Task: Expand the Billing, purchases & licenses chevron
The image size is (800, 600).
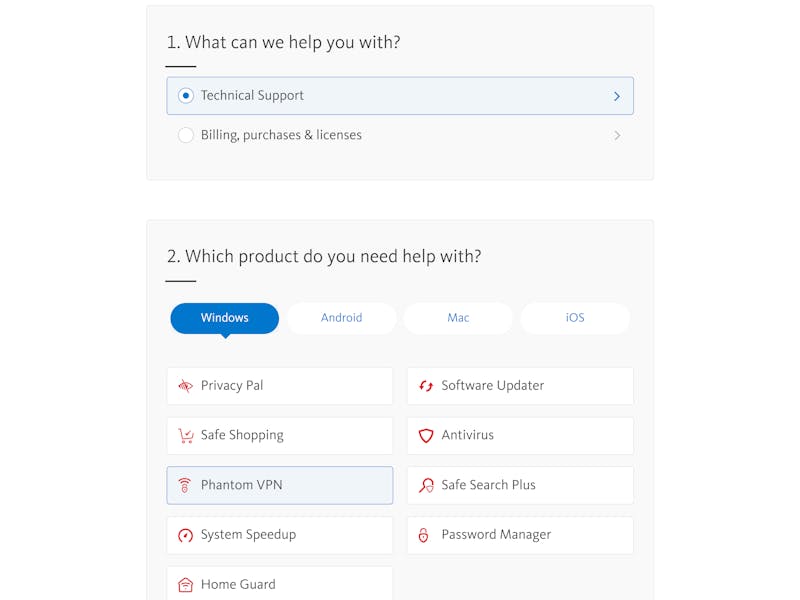Action: (x=617, y=135)
